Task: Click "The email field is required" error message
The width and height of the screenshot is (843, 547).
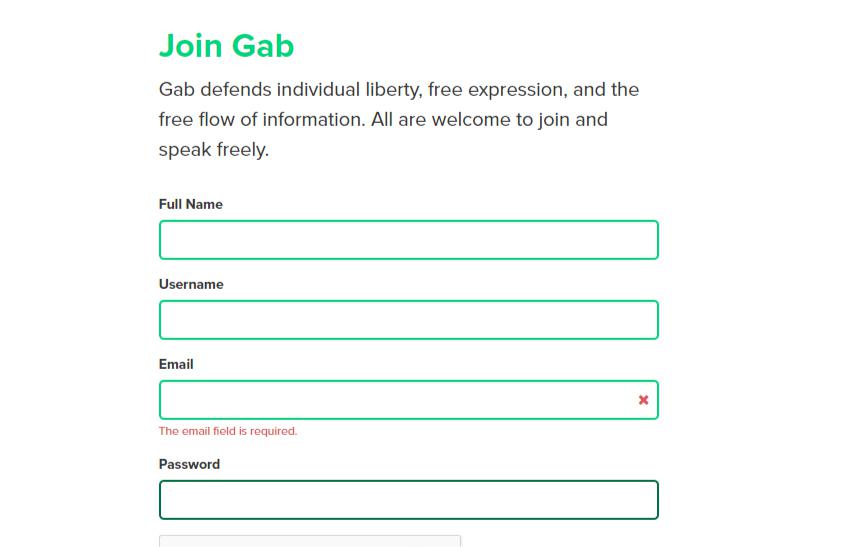Action: (228, 431)
